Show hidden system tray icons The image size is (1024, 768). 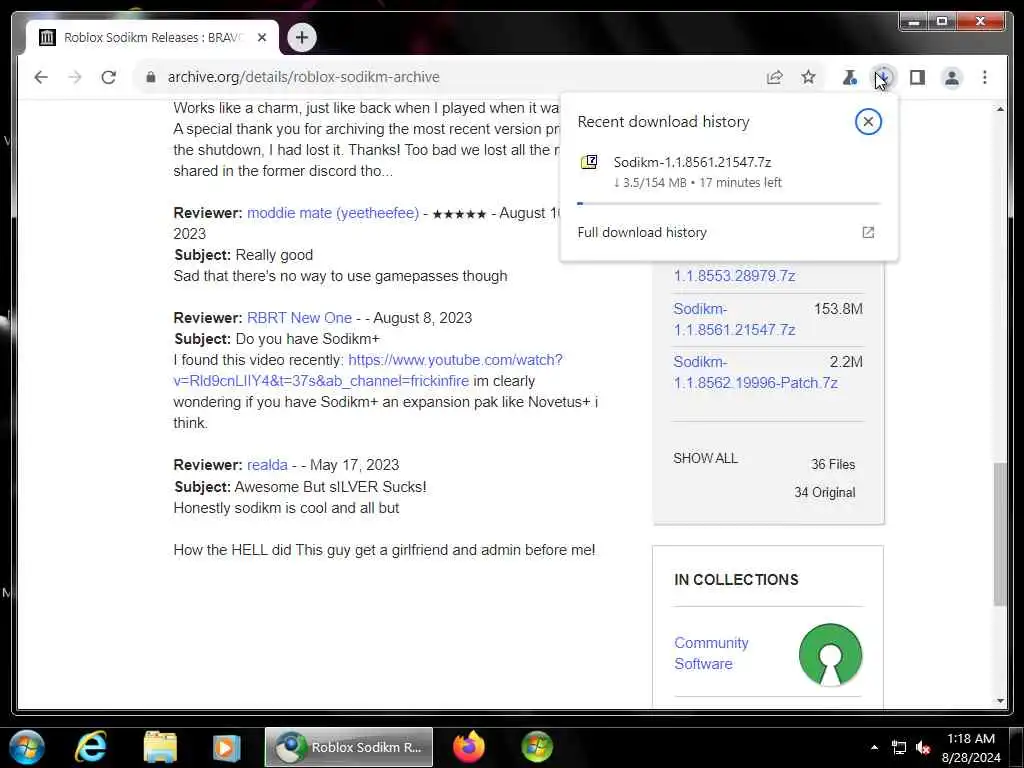874,748
